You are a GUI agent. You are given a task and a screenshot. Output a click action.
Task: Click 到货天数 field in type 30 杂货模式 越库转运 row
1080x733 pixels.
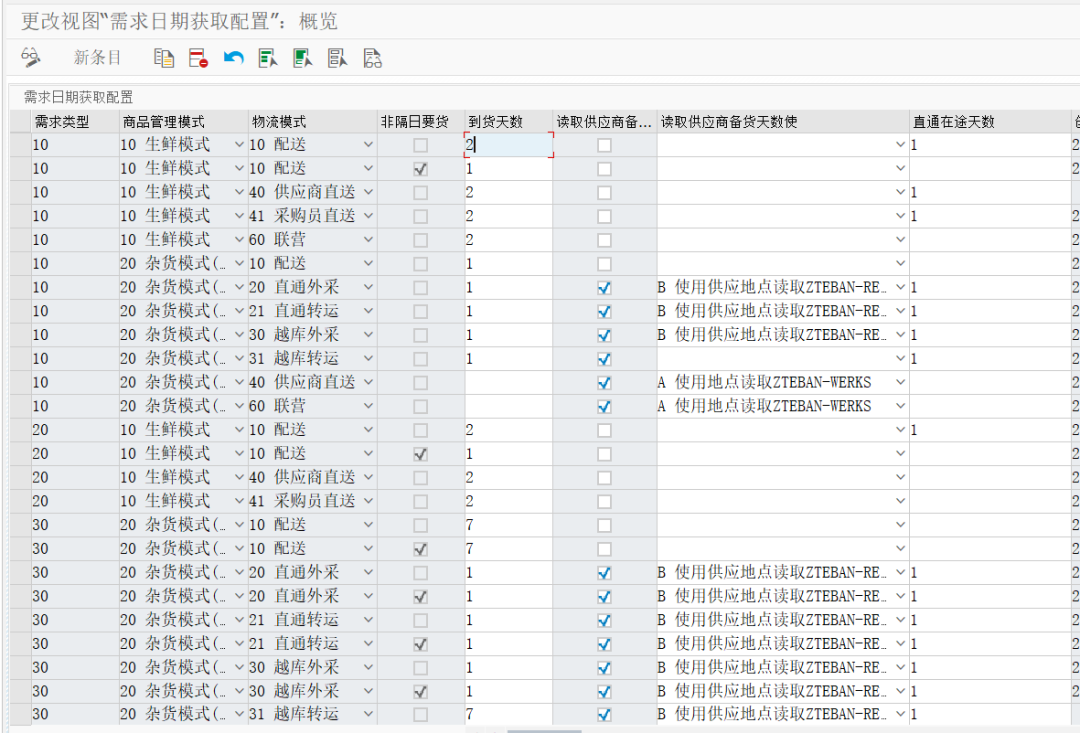(x=508, y=714)
